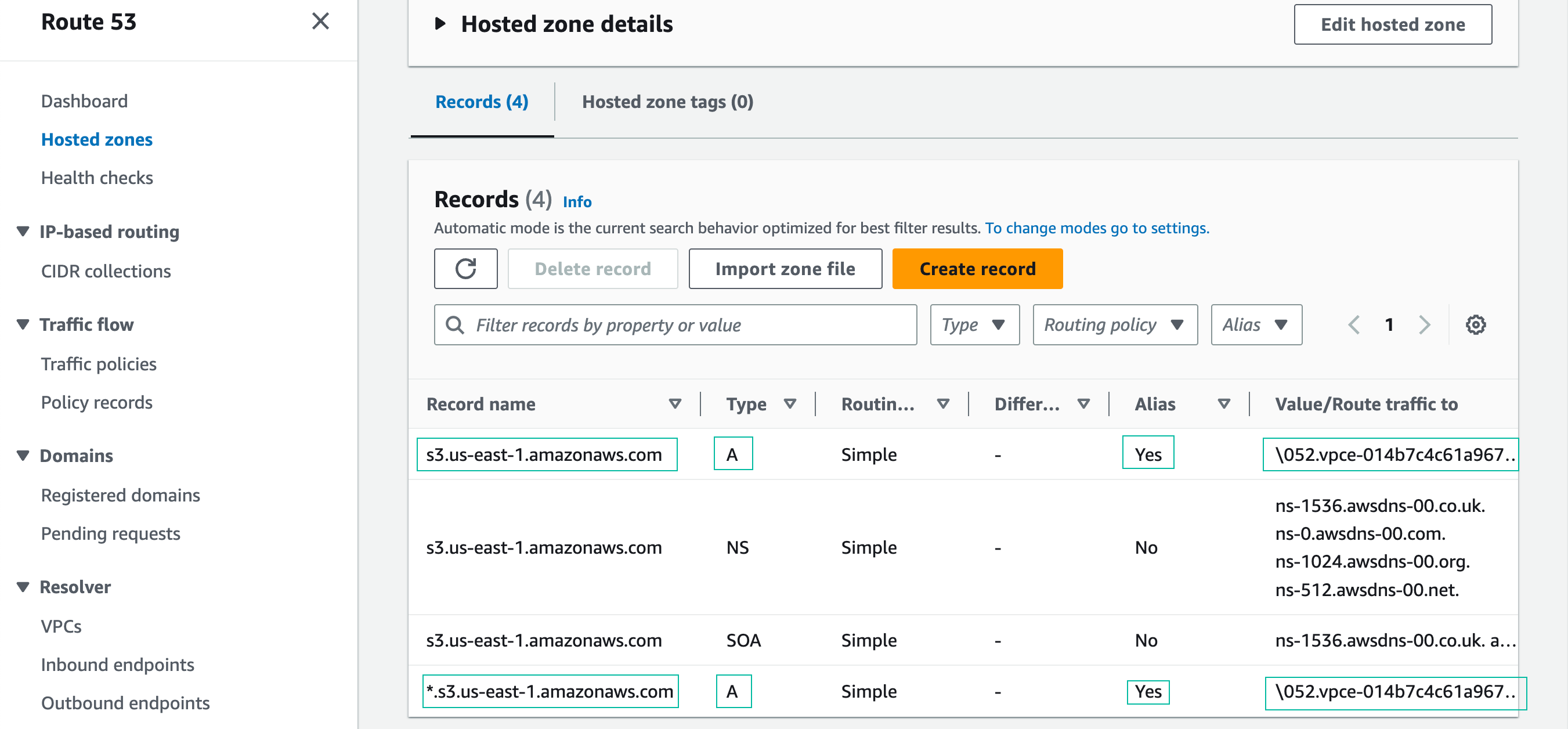Expand Hosted zone details section
This screenshot has width=1568, height=729.
tap(440, 24)
